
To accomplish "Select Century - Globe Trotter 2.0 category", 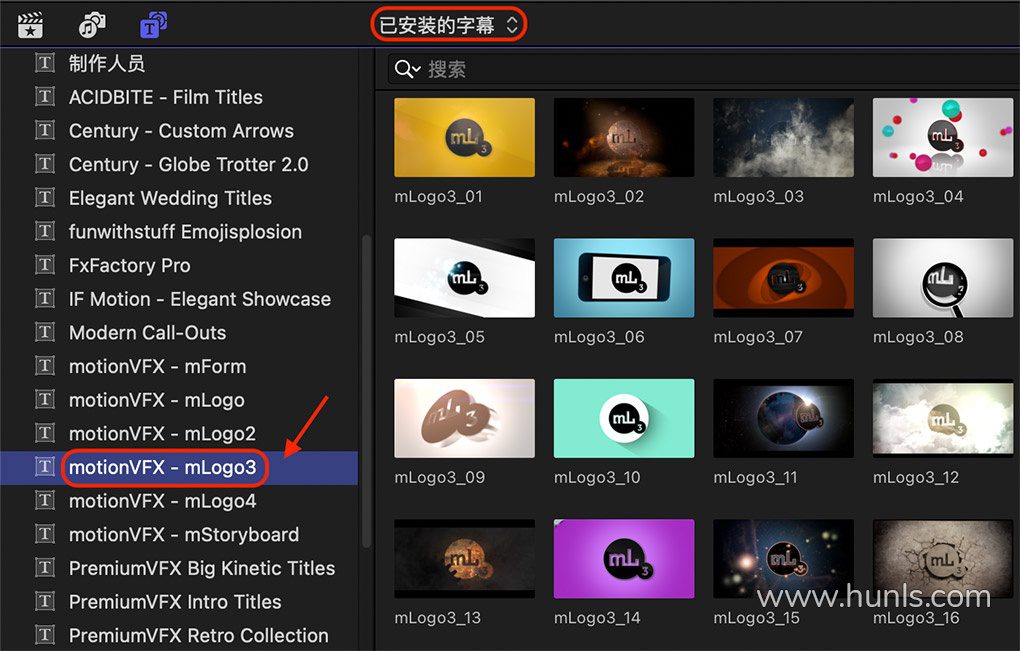I will point(179,165).
